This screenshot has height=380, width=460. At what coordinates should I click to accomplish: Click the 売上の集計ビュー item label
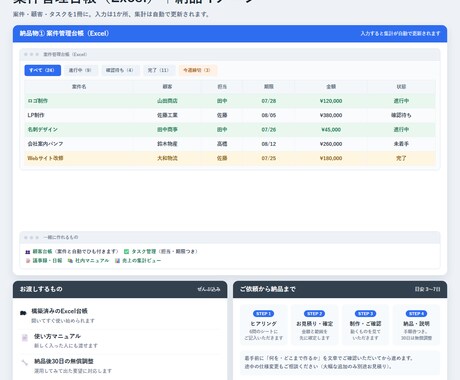coord(141,261)
